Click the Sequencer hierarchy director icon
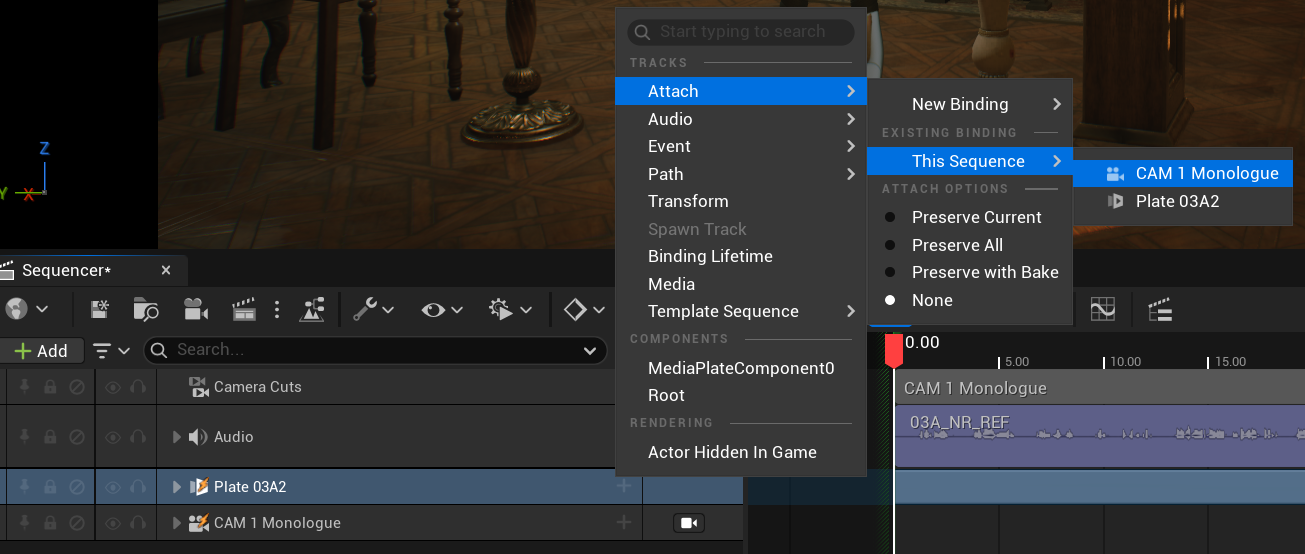Screen dimensions: 1305x554 click(313, 310)
